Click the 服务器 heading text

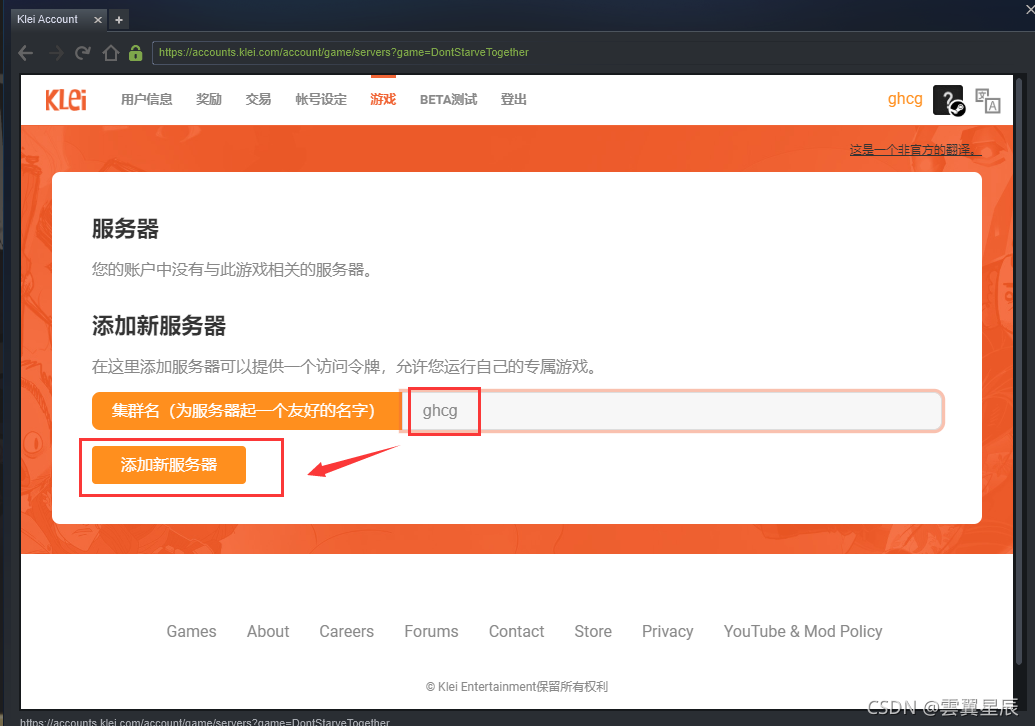125,229
